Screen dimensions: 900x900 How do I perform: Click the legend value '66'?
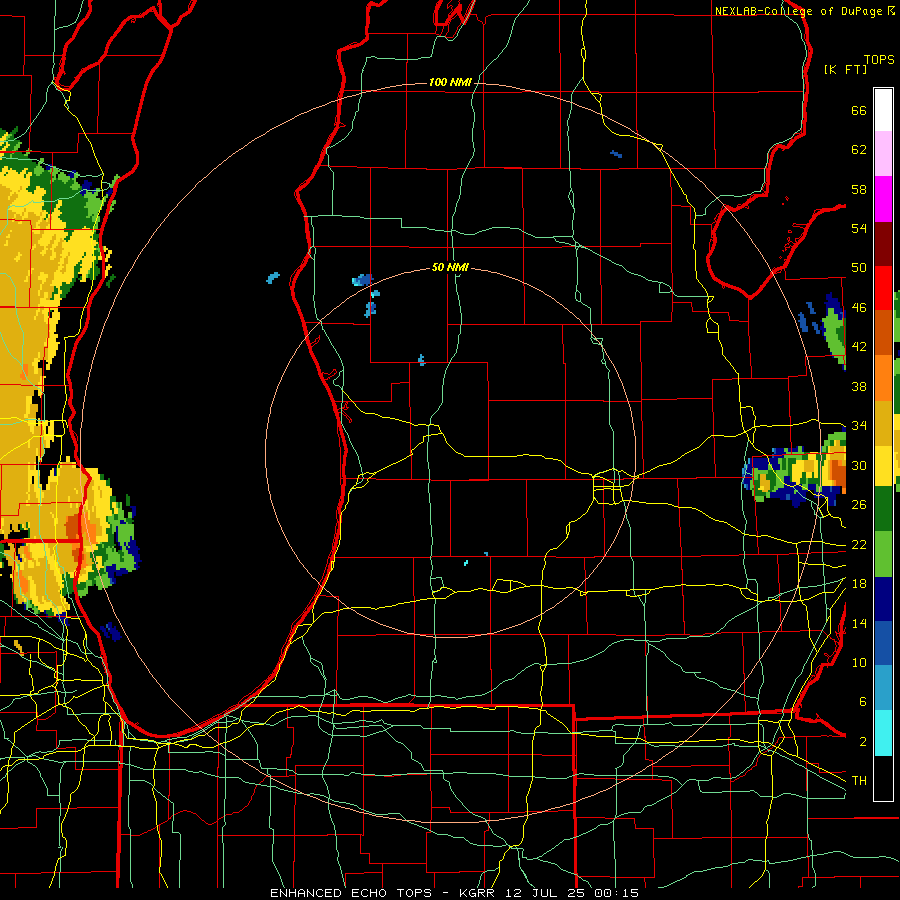[859, 111]
